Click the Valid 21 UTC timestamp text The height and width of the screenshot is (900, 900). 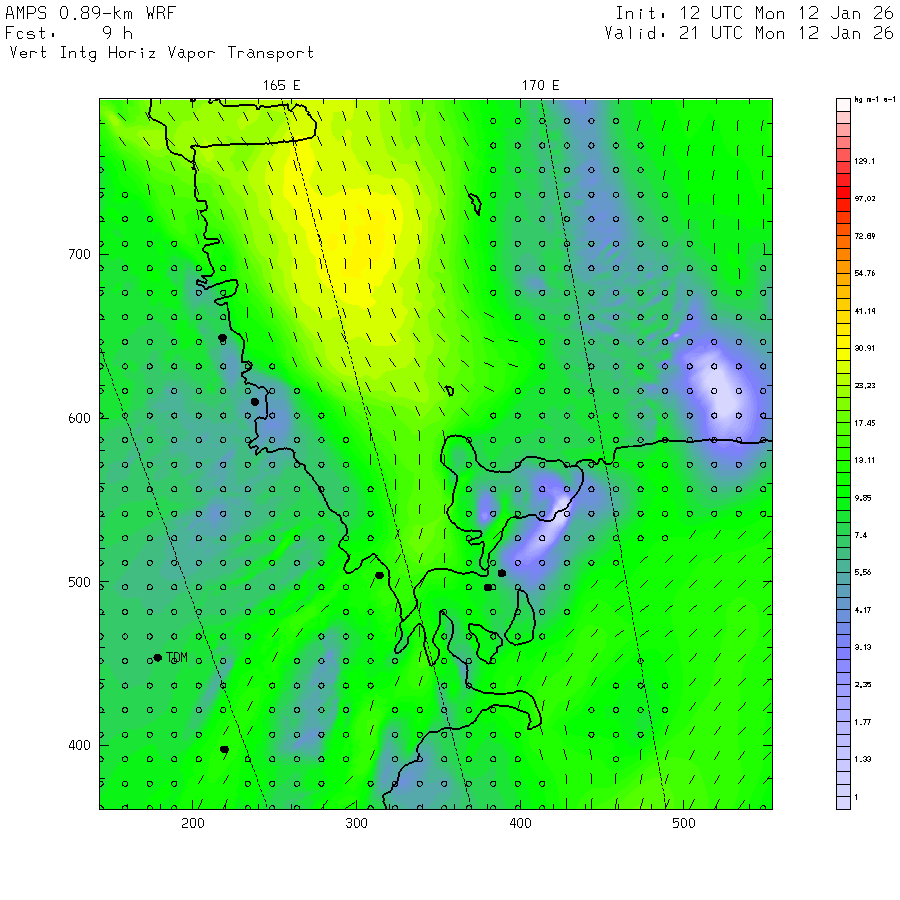coord(749,33)
